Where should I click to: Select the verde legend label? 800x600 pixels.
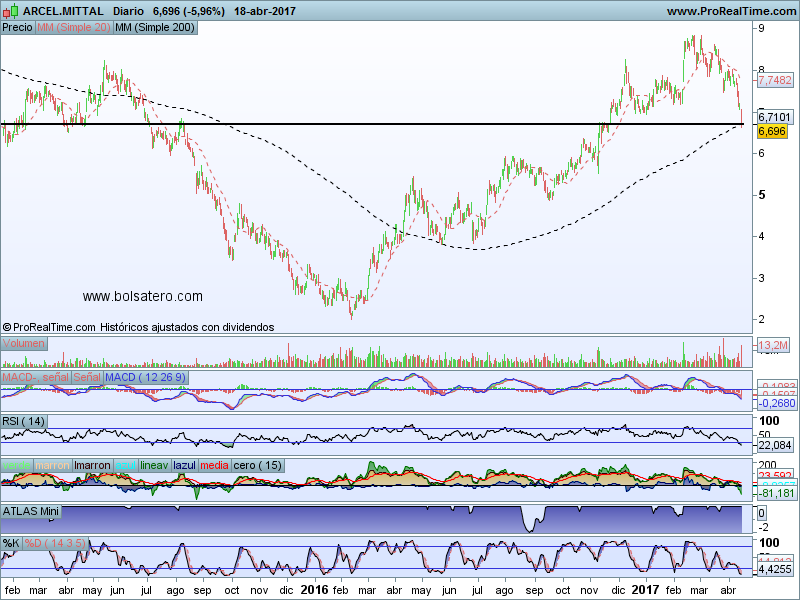16,465
